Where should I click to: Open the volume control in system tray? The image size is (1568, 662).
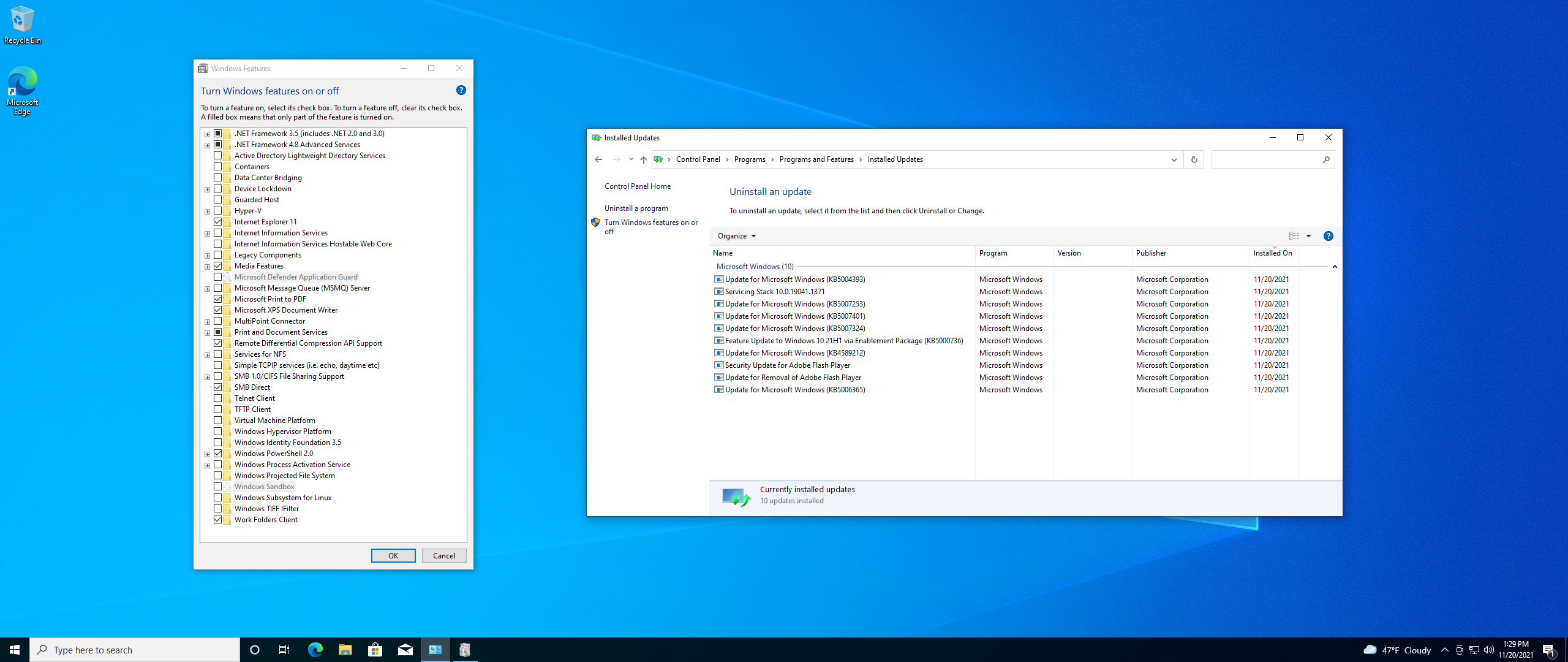pyautogui.click(x=1489, y=650)
